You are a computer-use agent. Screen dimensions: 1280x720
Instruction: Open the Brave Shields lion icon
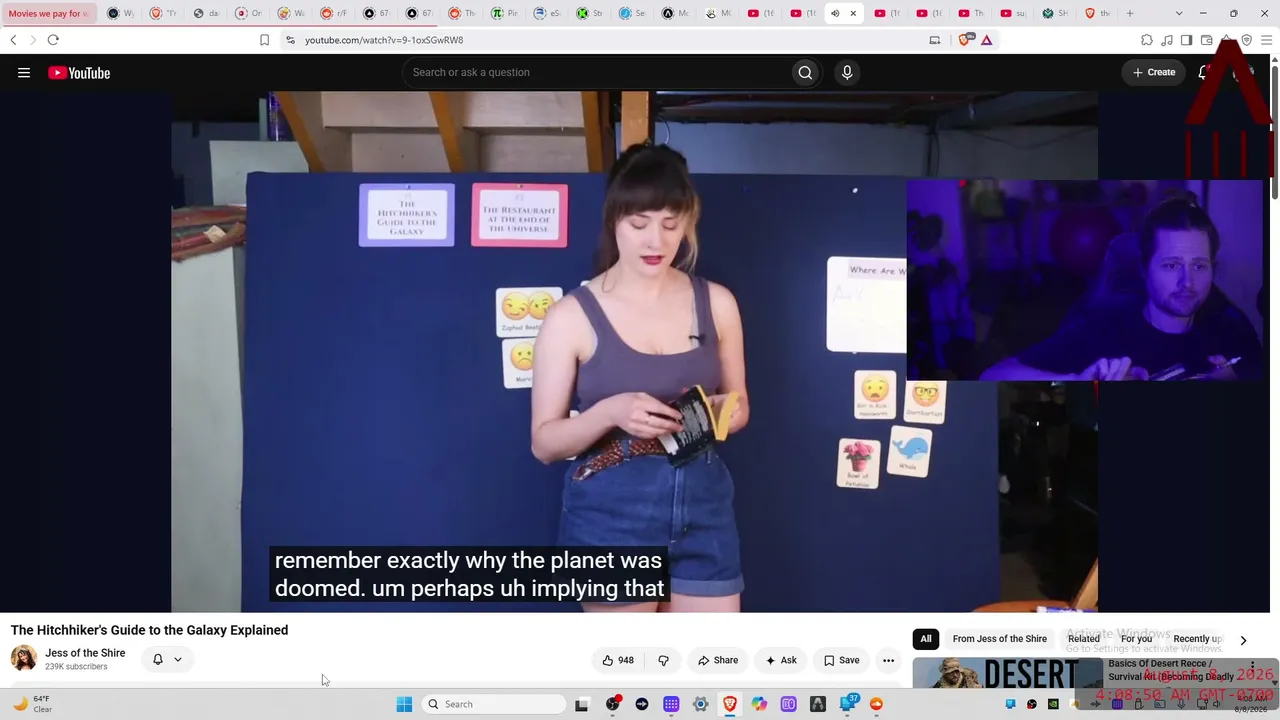pos(964,40)
